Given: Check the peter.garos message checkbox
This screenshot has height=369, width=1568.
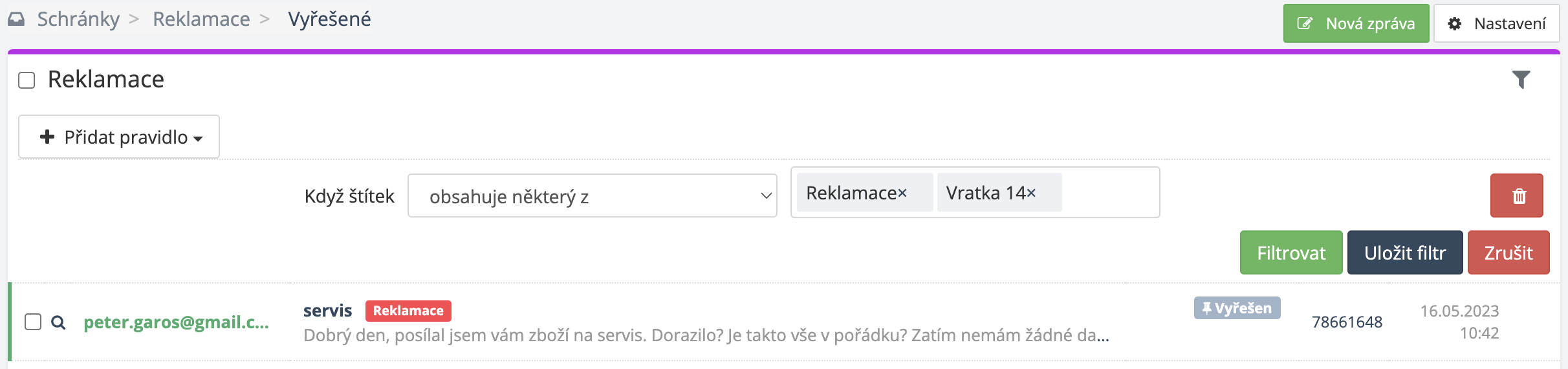Looking at the screenshot, I should pos(33,322).
